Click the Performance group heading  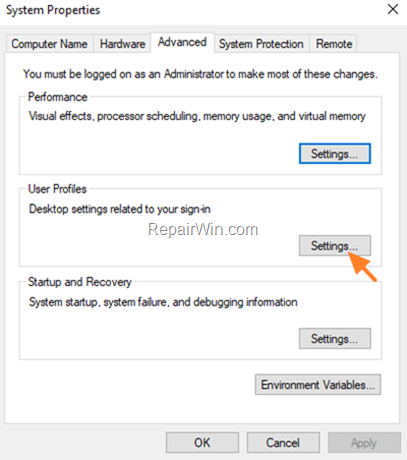[58, 97]
